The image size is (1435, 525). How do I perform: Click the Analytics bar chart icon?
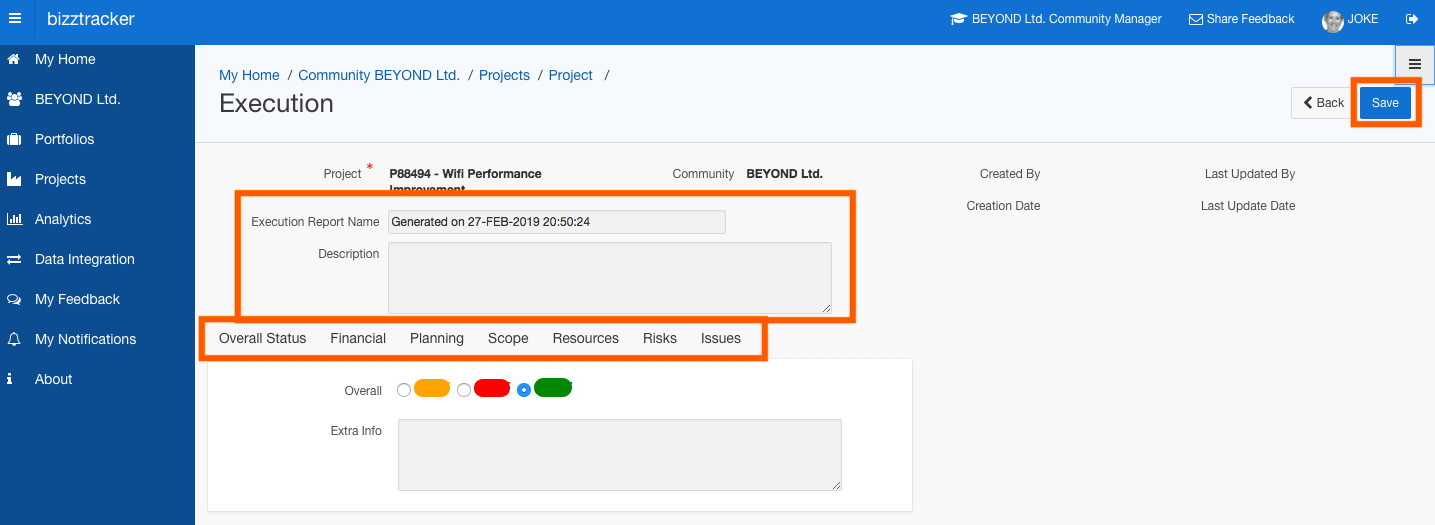tap(14, 219)
